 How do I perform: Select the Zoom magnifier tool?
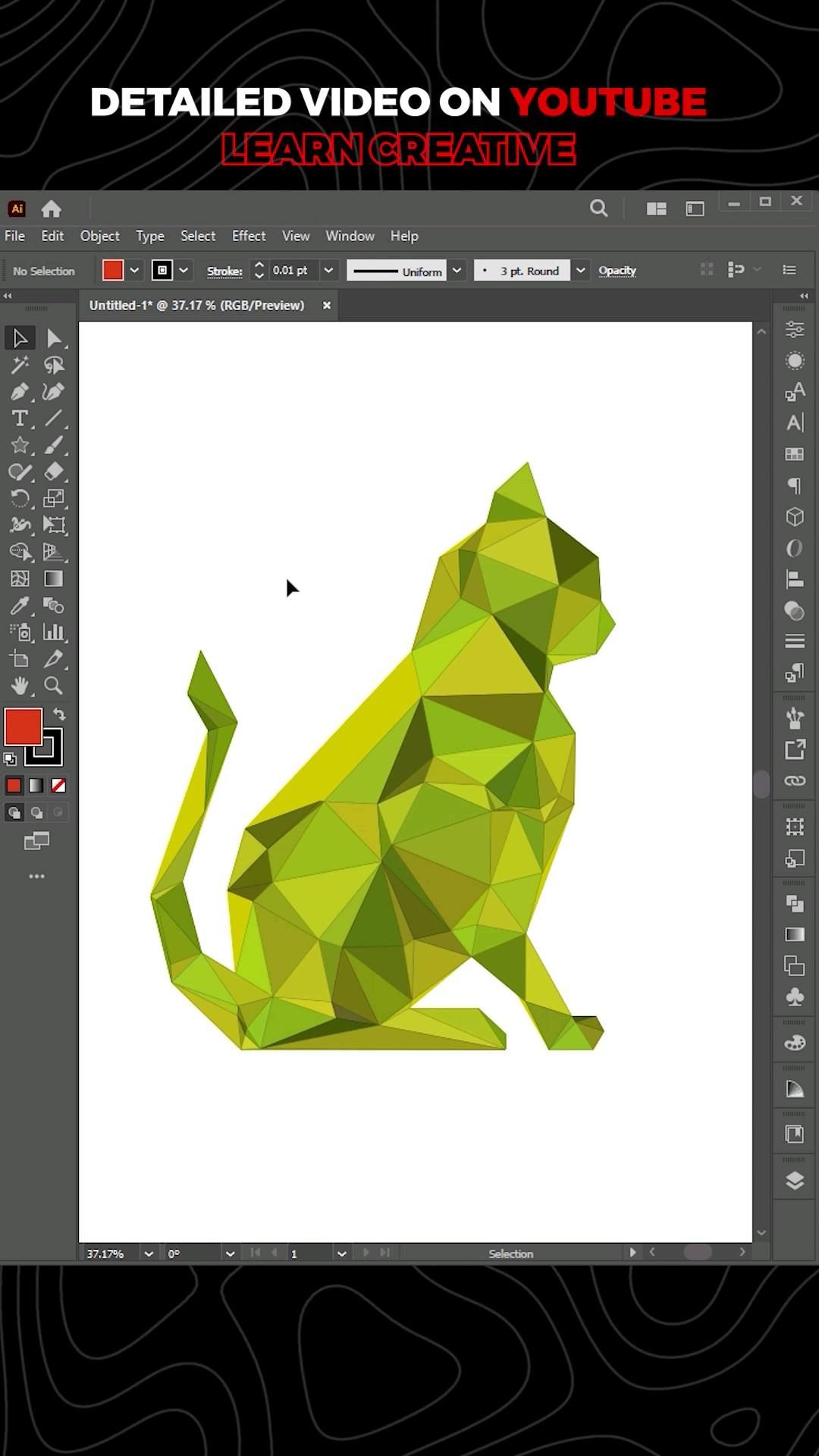tap(54, 686)
